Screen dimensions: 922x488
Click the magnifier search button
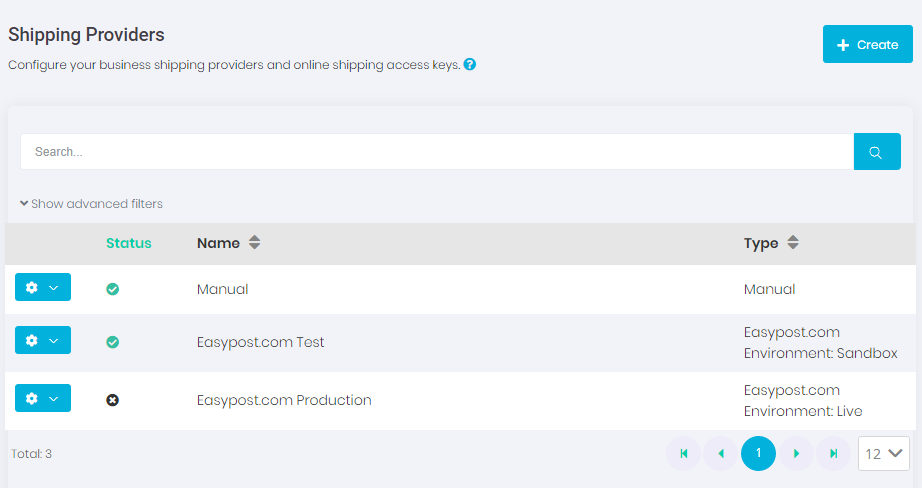click(876, 152)
